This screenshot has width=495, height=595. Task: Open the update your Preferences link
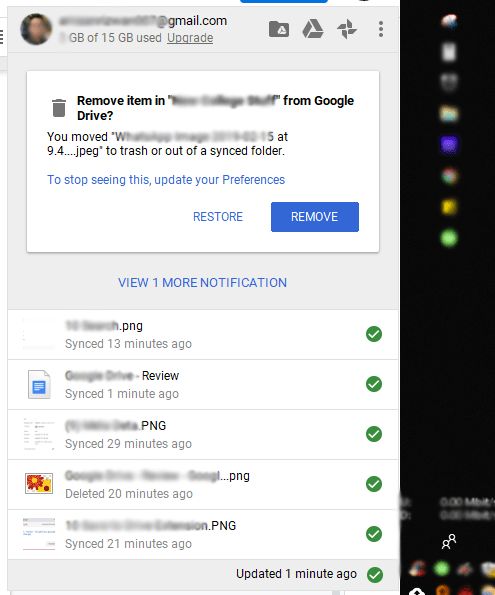166,179
